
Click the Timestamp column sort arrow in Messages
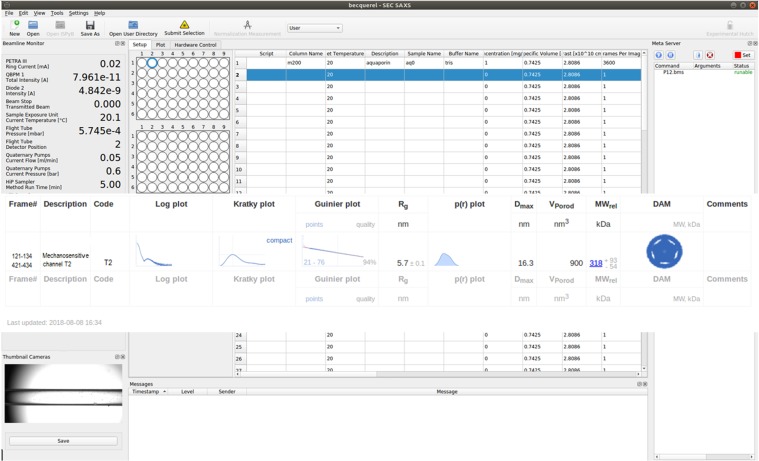click(x=164, y=392)
